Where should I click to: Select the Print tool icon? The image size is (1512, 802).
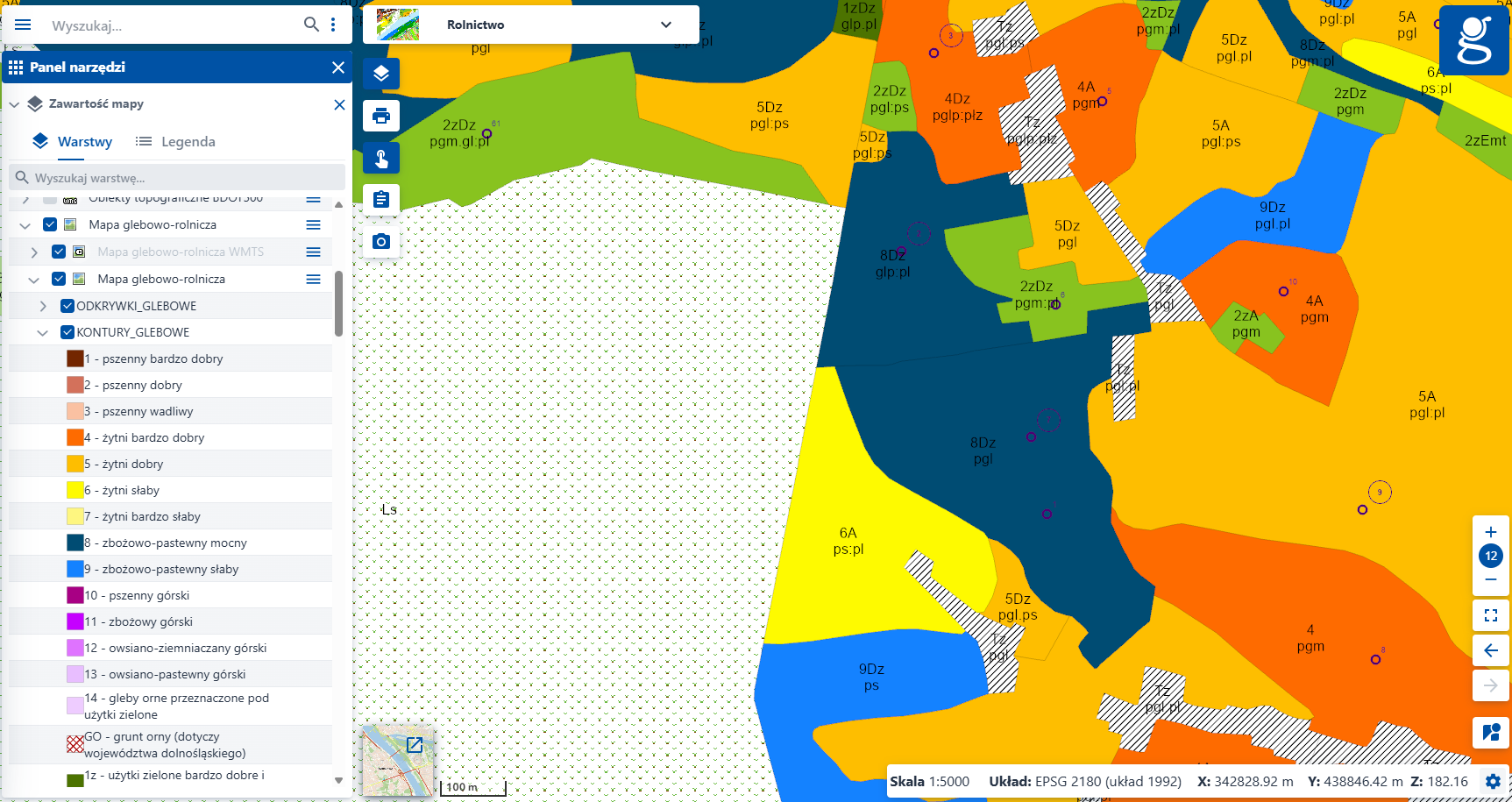point(381,116)
